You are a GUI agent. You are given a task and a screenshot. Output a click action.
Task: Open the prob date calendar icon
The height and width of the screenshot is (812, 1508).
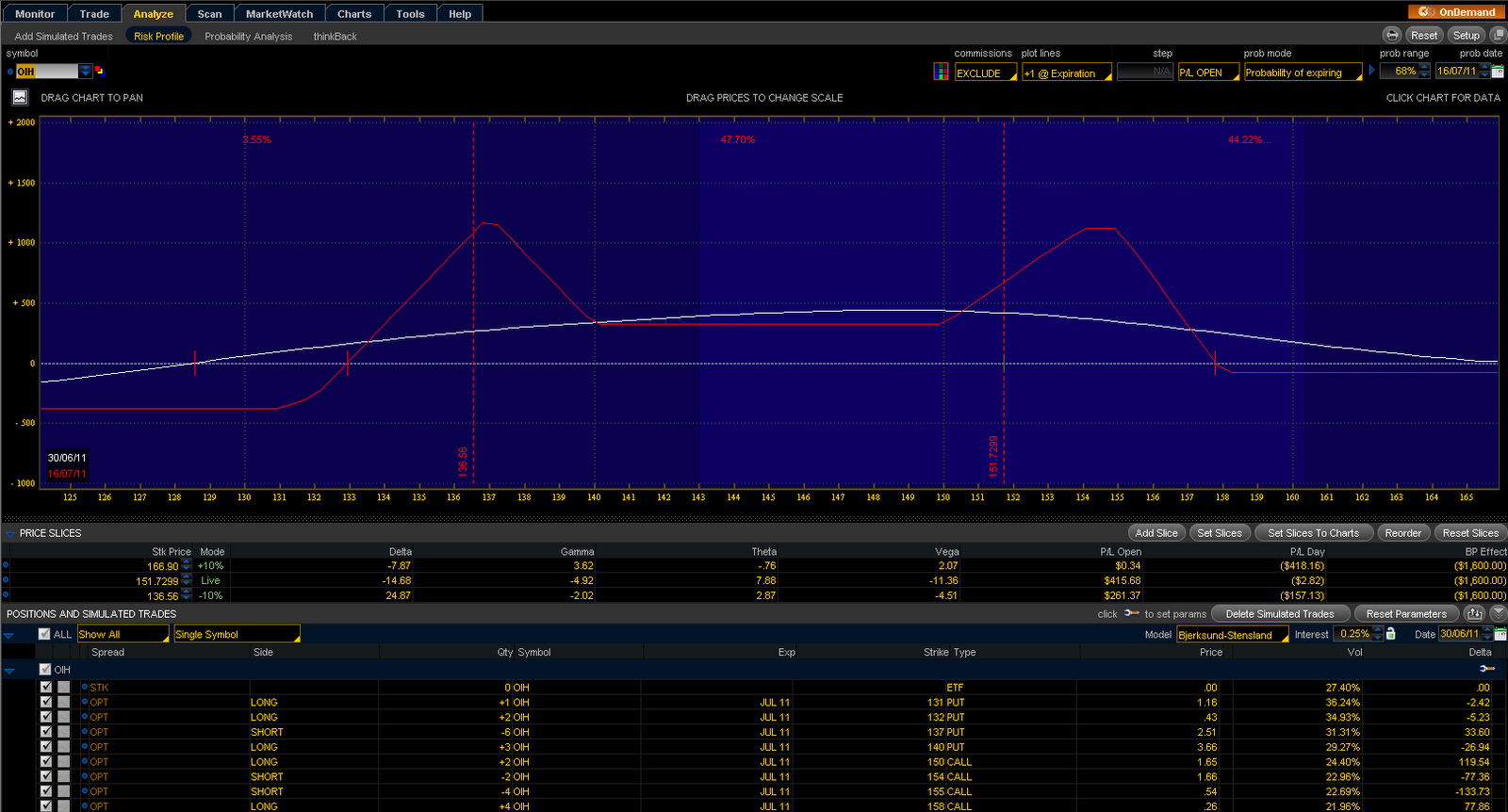pyautogui.click(x=1498, y=71)
